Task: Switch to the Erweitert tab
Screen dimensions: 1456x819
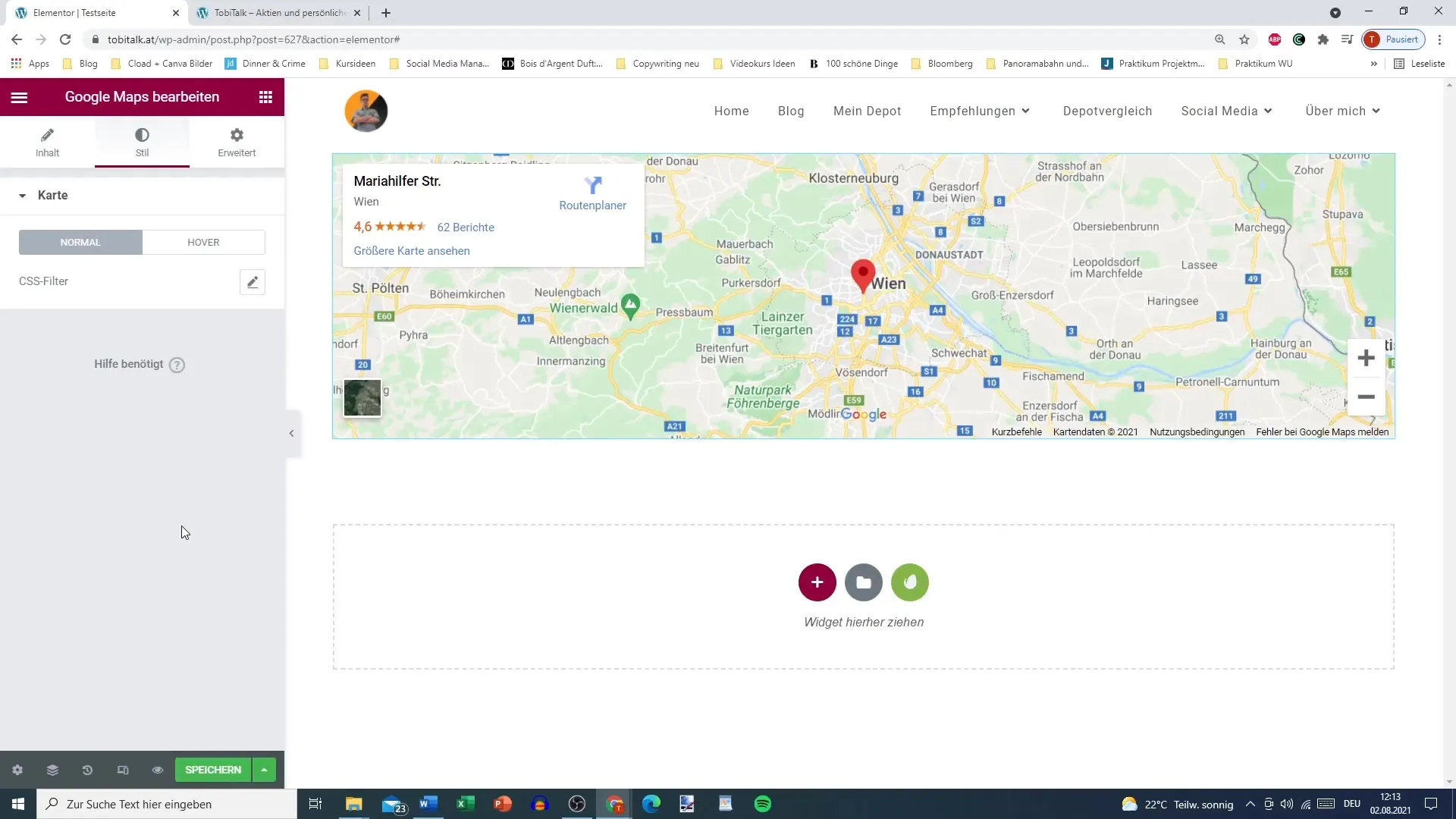Action: click(237, 142)
